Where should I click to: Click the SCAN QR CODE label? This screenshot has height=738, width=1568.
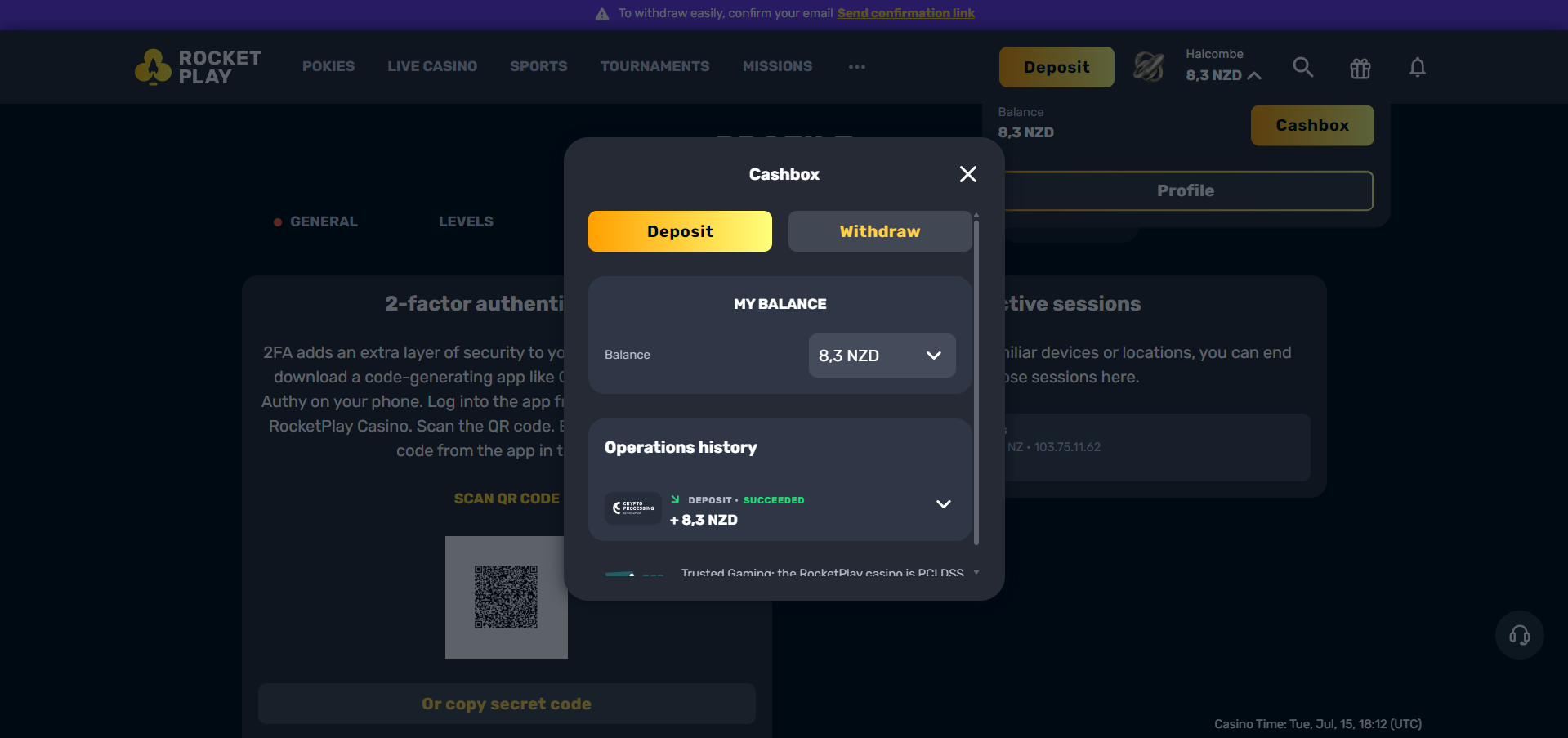(507, 499)
